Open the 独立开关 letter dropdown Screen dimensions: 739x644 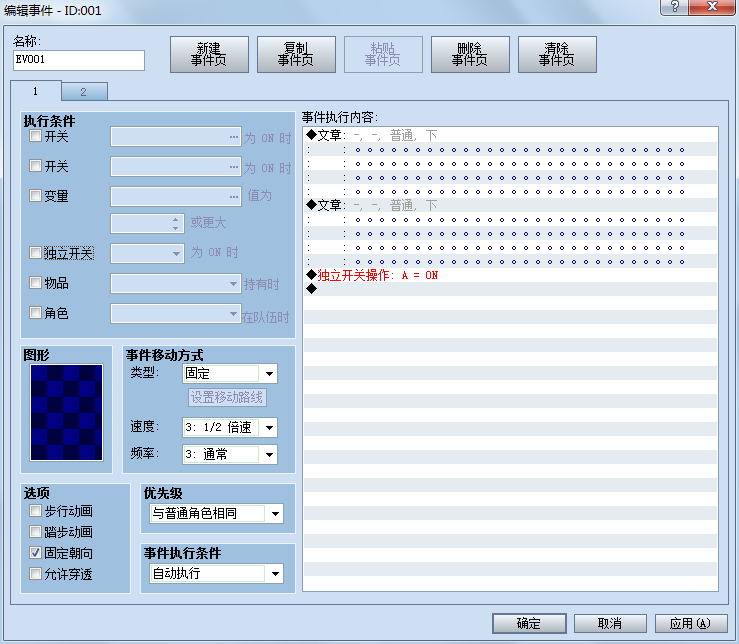tap(147, 253)
